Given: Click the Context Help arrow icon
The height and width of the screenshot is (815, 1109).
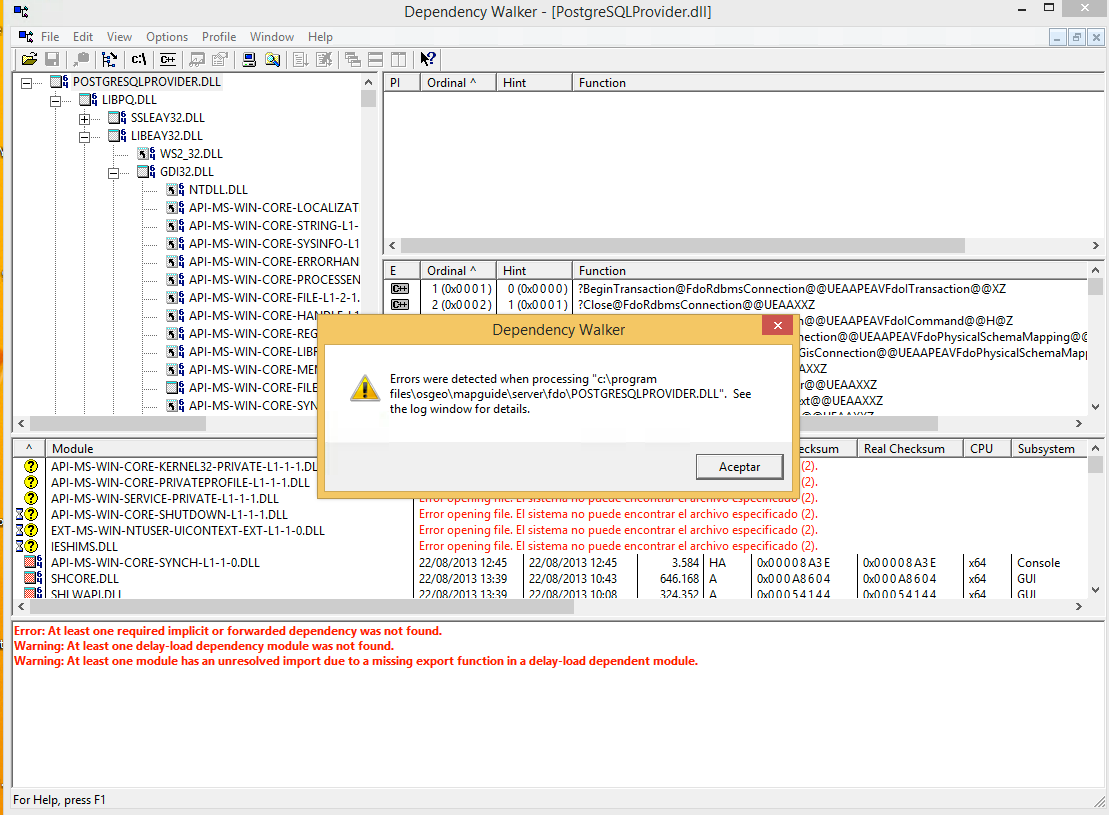Looking at the screenshot, I should tap(428, 59).
